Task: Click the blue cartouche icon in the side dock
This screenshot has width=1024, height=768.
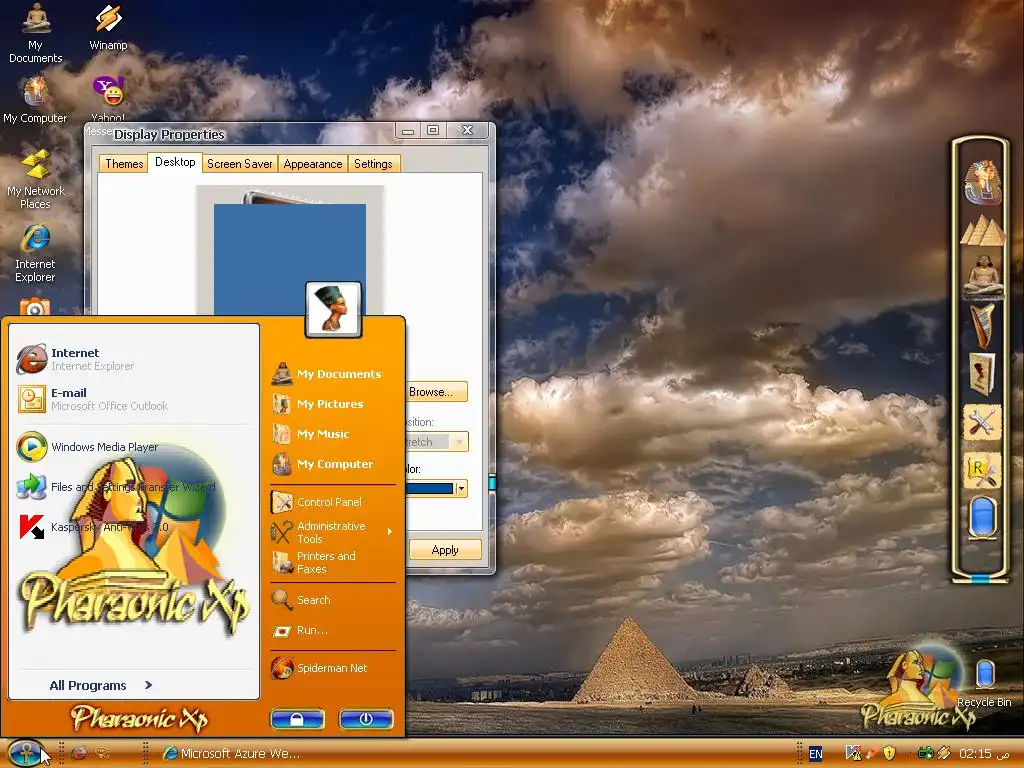Action: tap(982, 518)
